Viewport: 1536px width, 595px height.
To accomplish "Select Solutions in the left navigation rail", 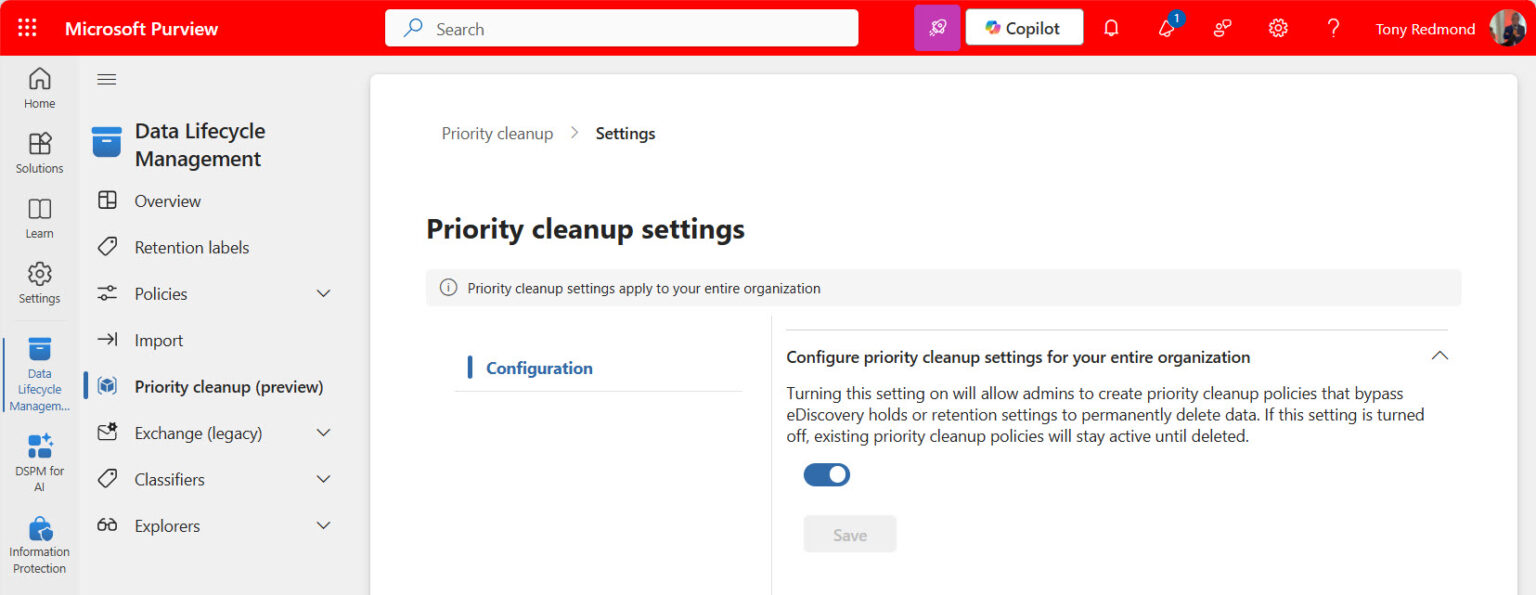I will click(x=39, y=152).
